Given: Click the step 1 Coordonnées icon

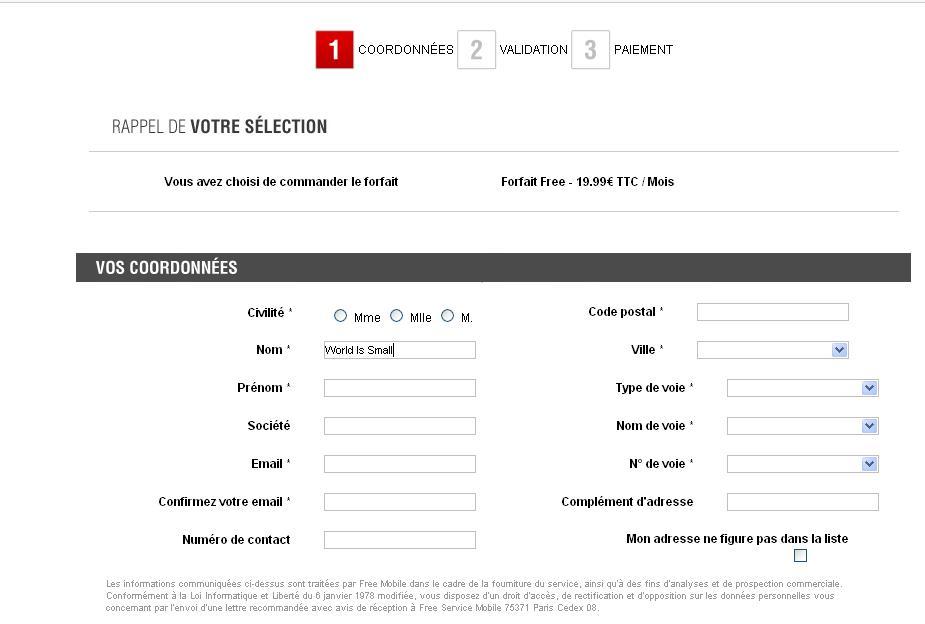Looking at the screenshot, I should pyautogui.click(x=334, y=50).
